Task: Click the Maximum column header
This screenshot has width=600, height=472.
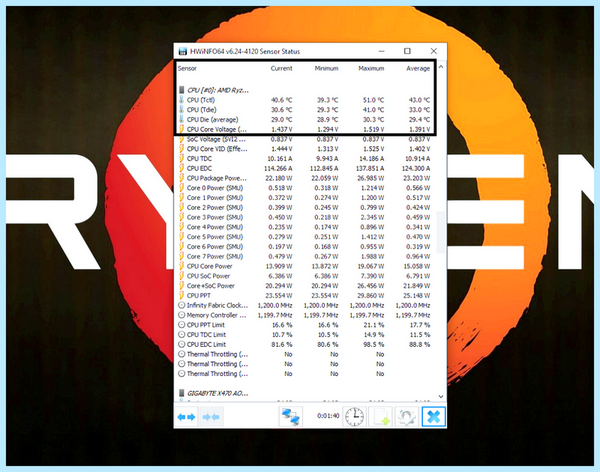Action: coord(371,69)
